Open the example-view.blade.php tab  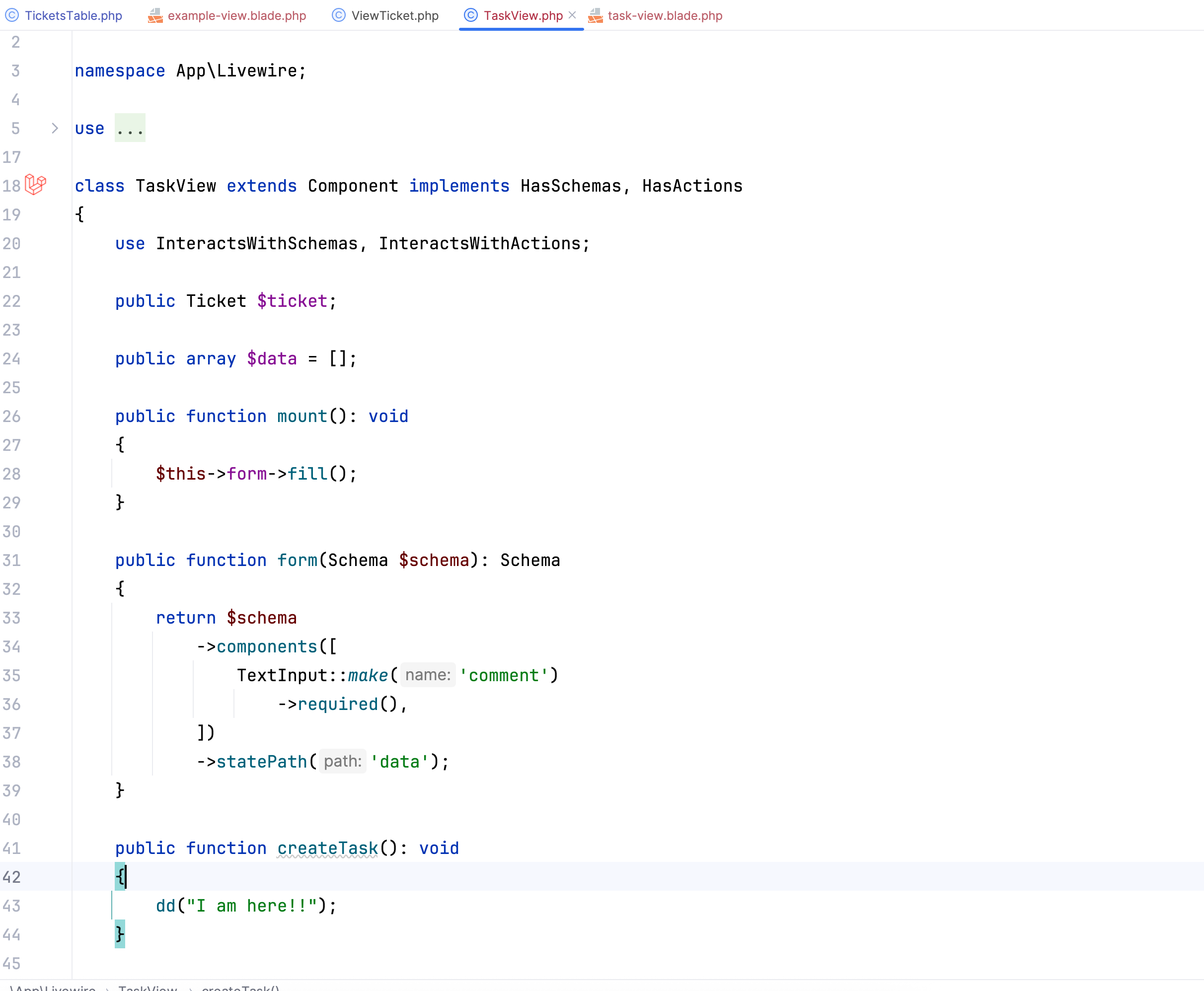coord(236,15)
